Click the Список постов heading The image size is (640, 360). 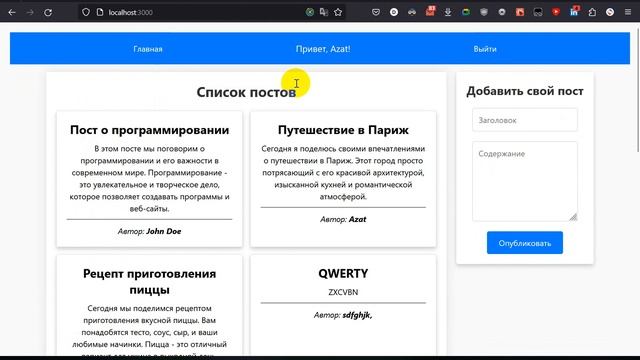(246, 92)
